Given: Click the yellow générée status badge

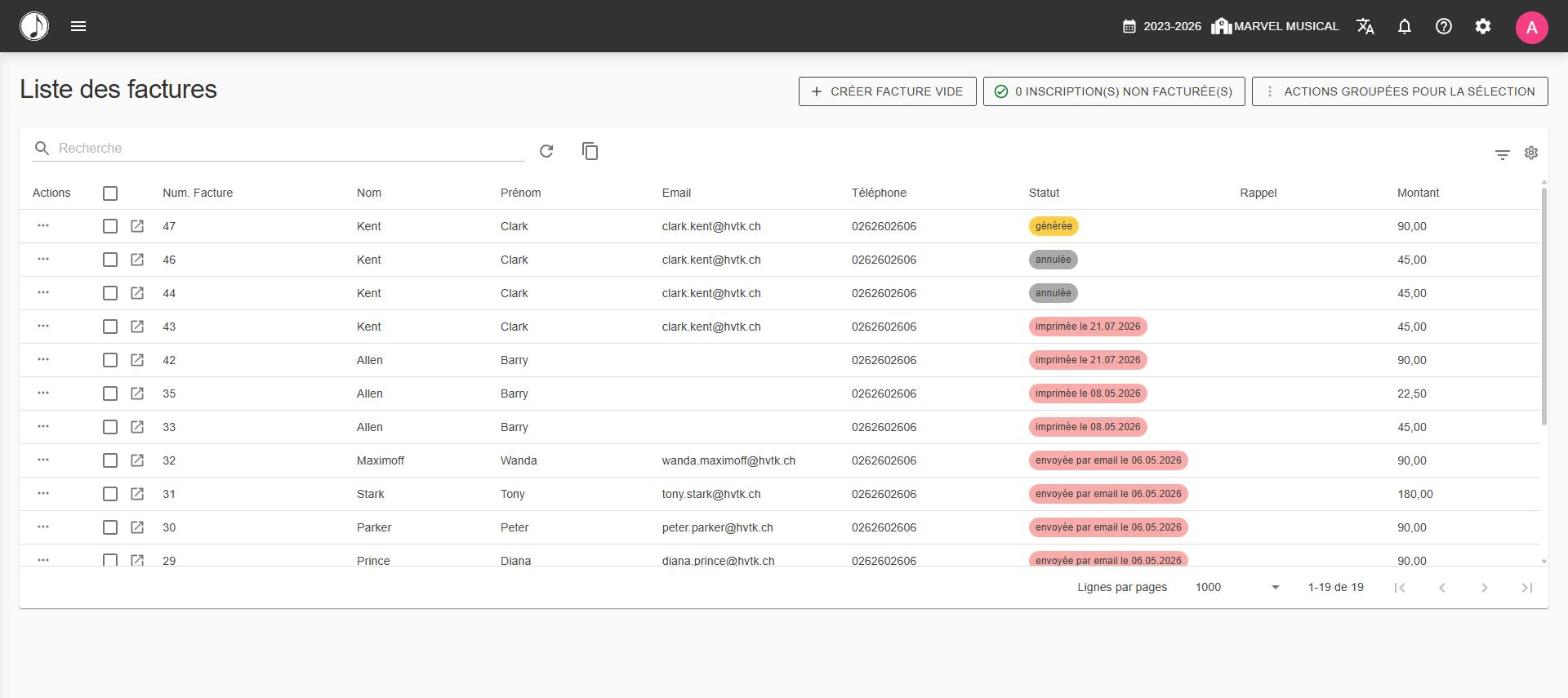Looking at the screenshot, I should point(1053,226).
